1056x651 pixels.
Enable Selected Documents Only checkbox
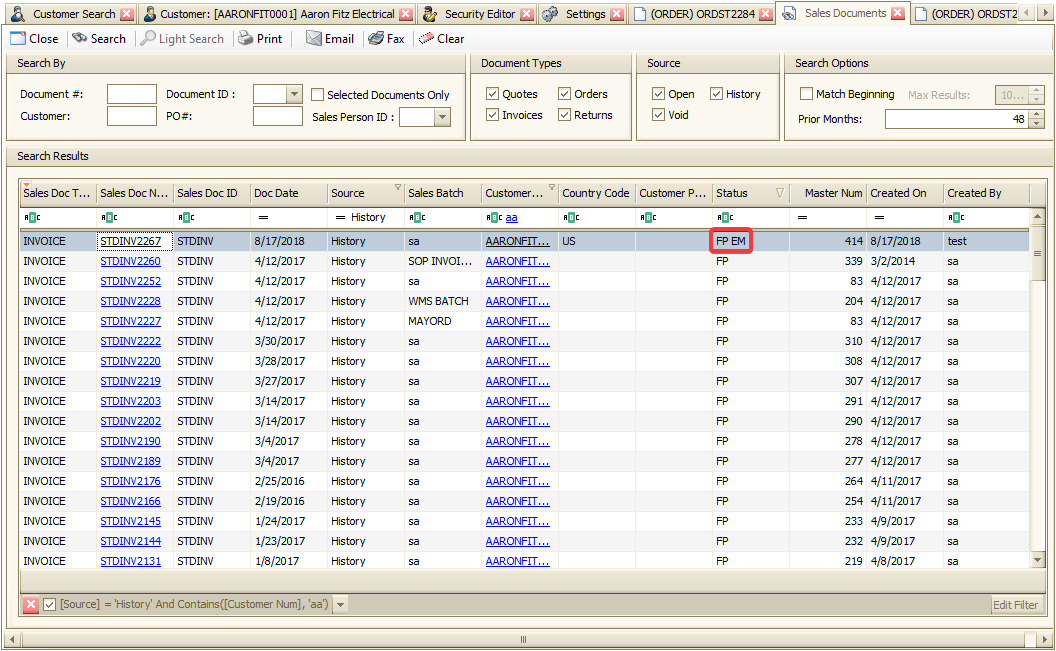[x=318, y=95]
